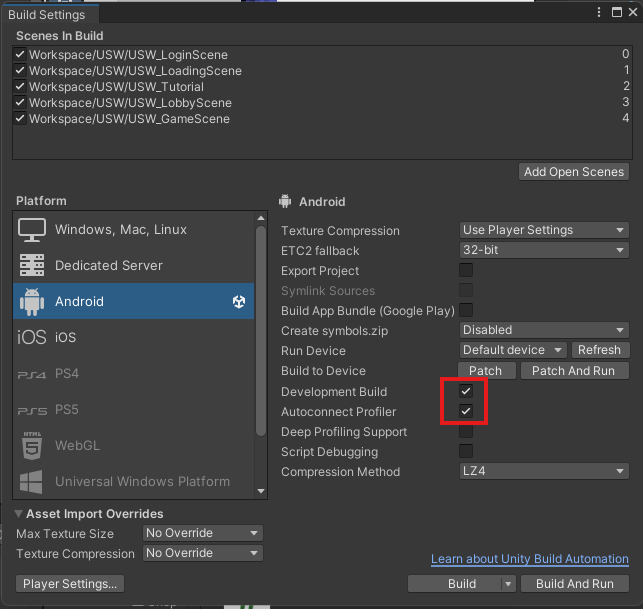
Task: Open Asset Import Overrides Texture Compression dropdown
Action: pyautogui.click(x=203, y=553)
